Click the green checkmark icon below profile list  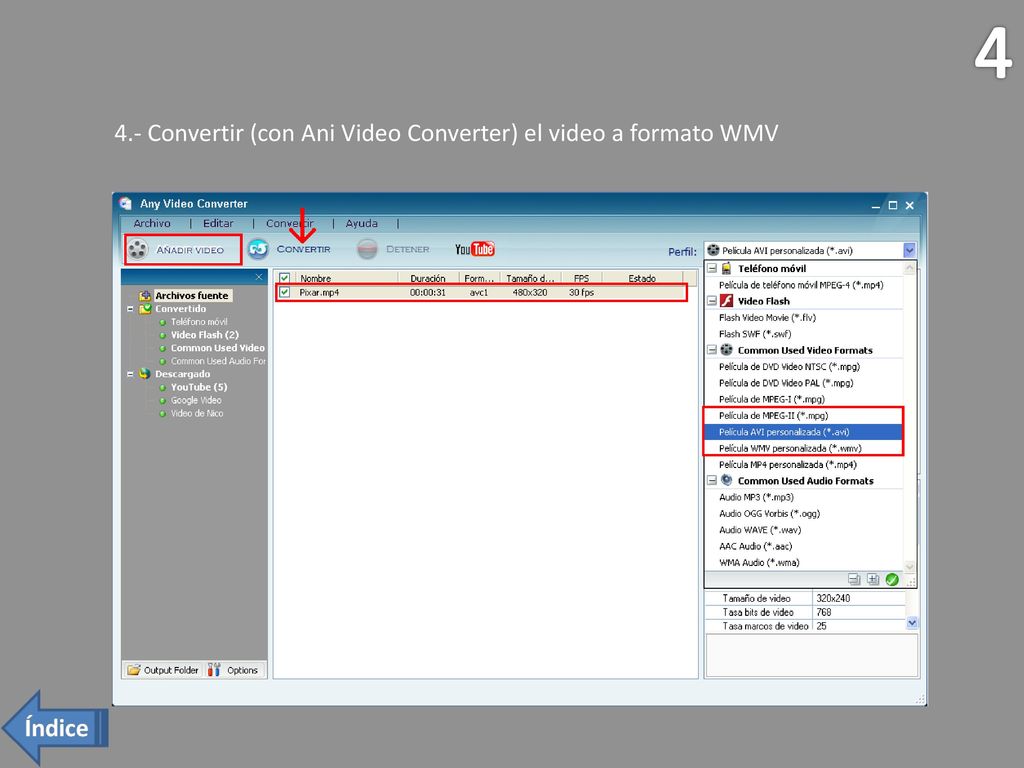pyautogui.click(x=892, y=579)
